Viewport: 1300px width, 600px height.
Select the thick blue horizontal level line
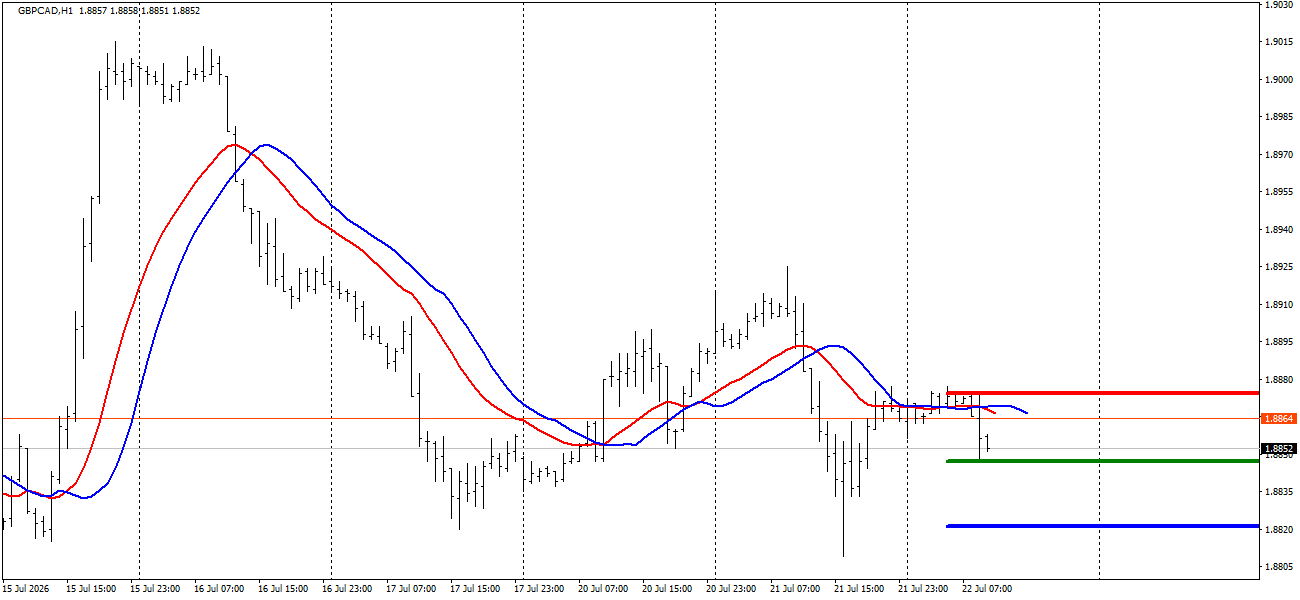[1102, 526]
